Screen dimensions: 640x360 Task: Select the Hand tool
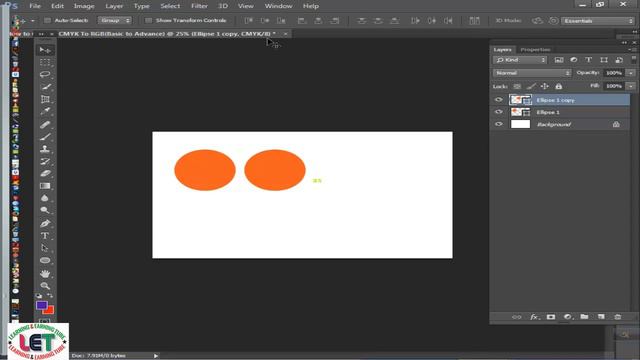[x=45, y=273]
